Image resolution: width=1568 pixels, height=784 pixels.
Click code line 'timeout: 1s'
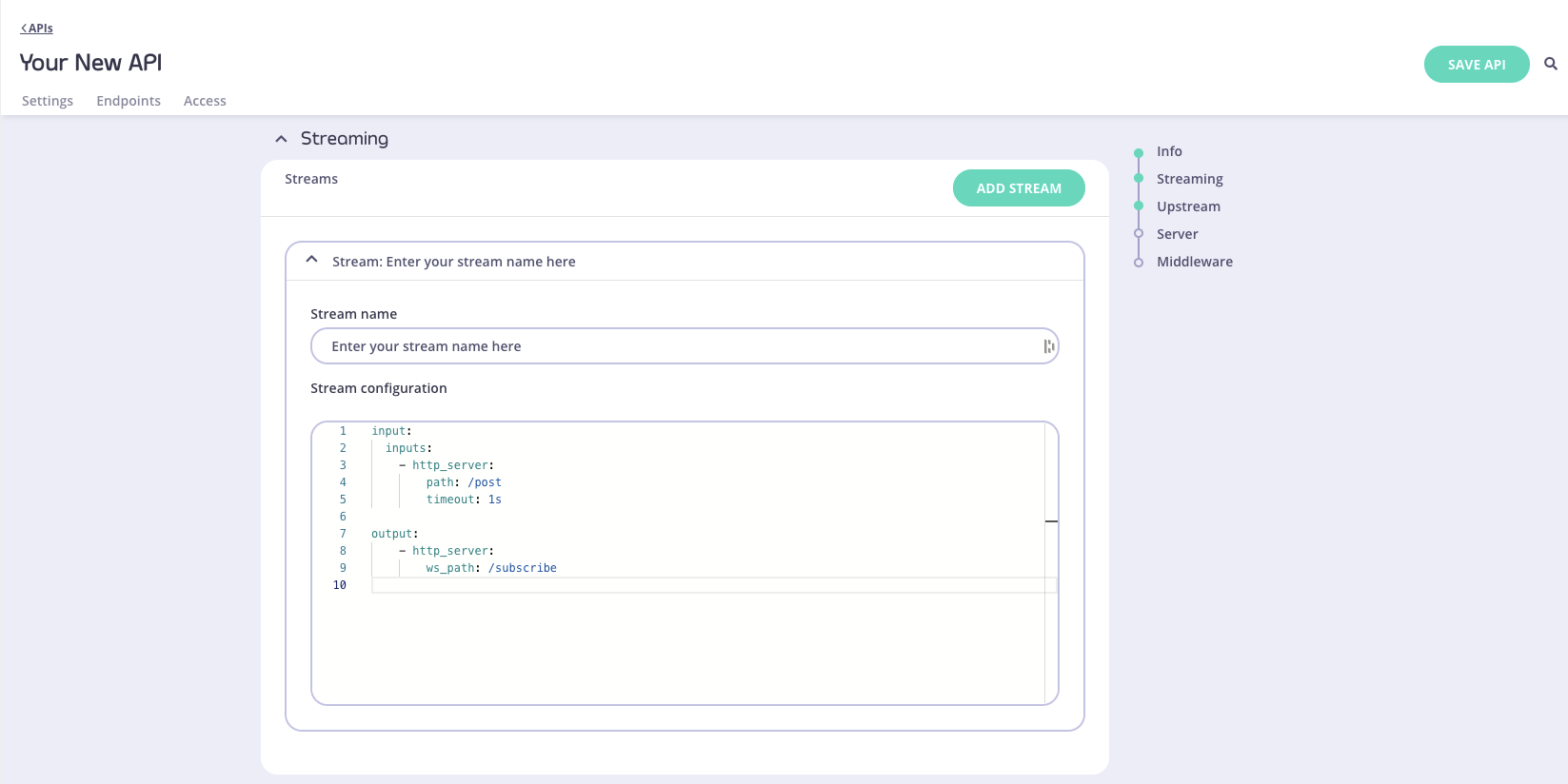click(464, 500)
